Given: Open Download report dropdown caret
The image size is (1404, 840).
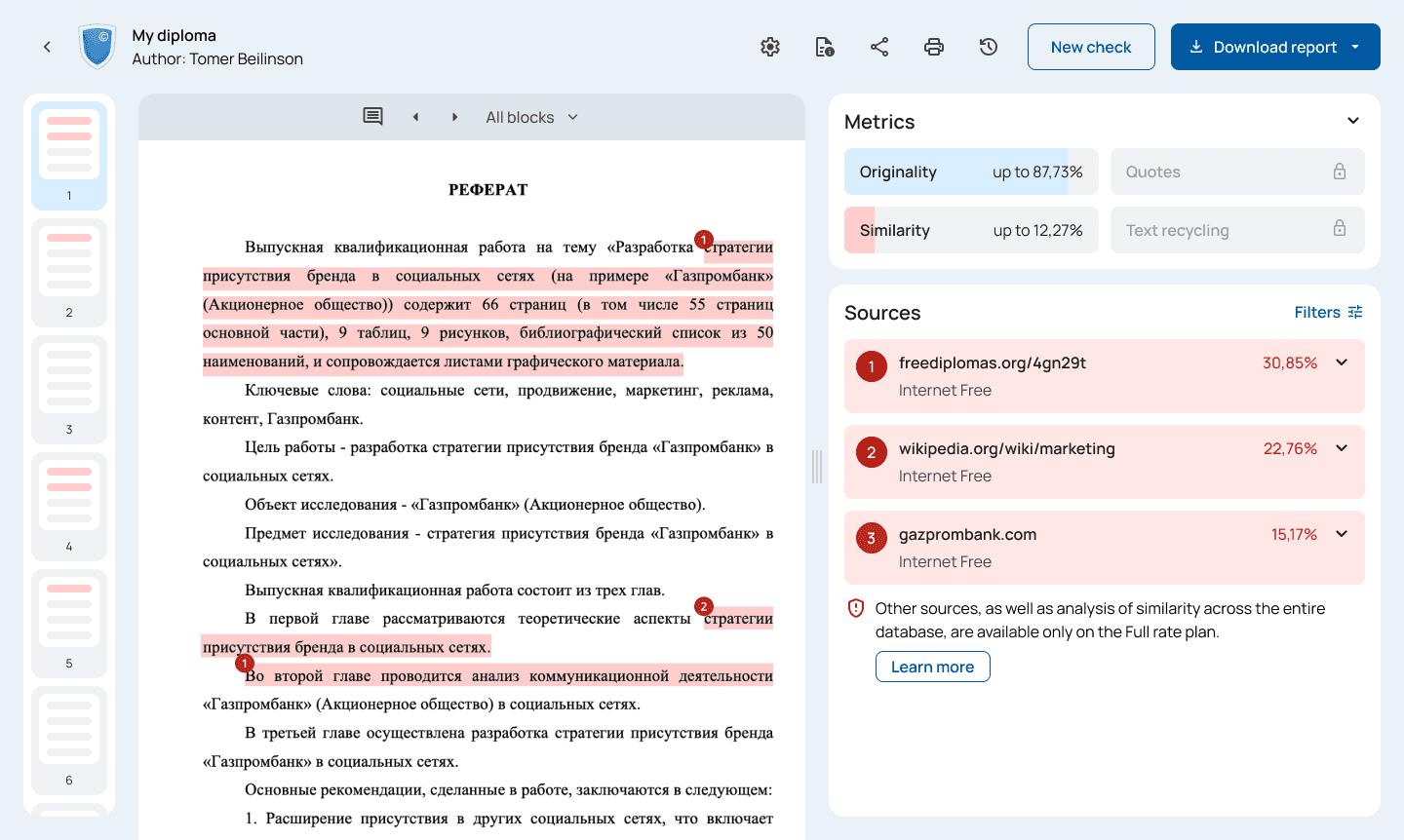Looking at the screenshot, I should (x=1355, y=47).
